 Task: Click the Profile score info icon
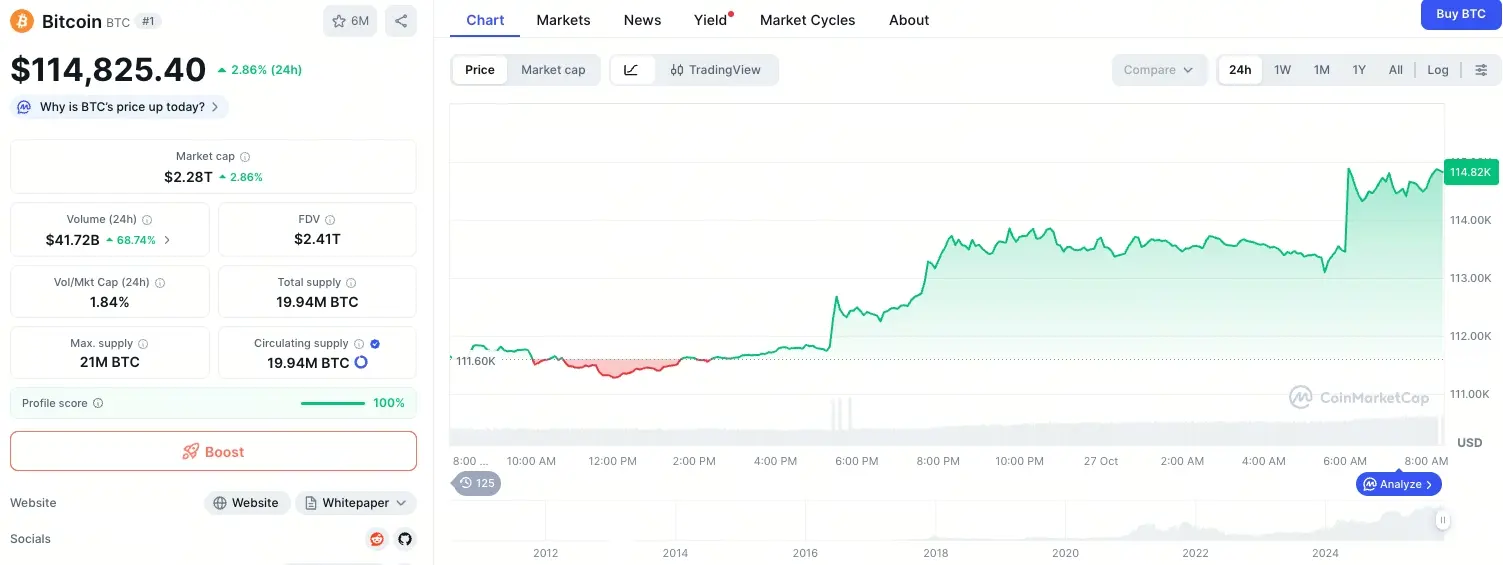tap(98, 403)
